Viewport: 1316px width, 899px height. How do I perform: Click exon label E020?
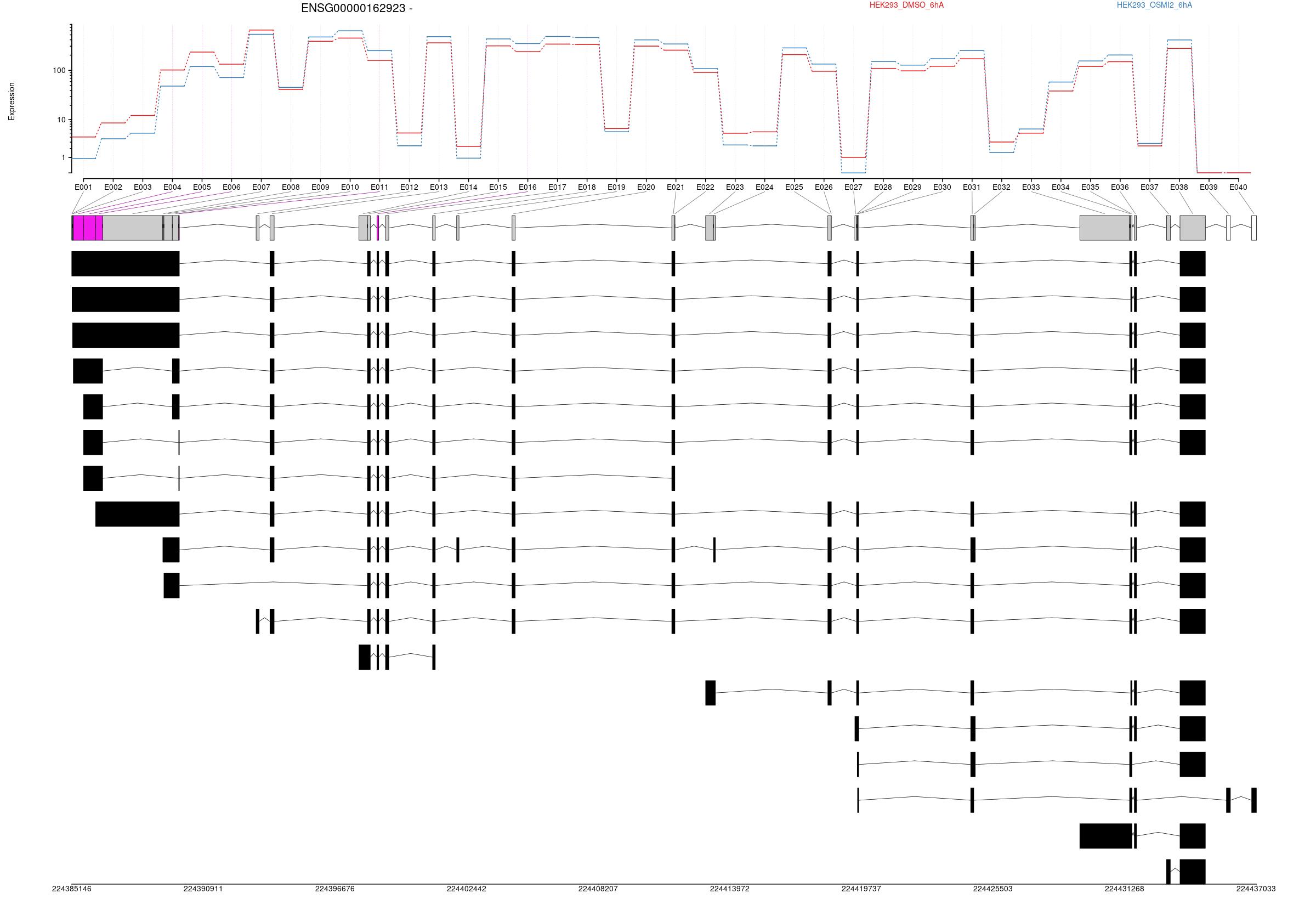(646, 187)
